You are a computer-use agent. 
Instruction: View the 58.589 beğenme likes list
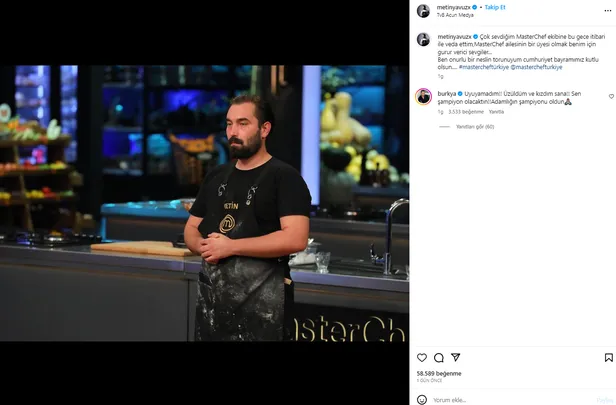(439, 374)
